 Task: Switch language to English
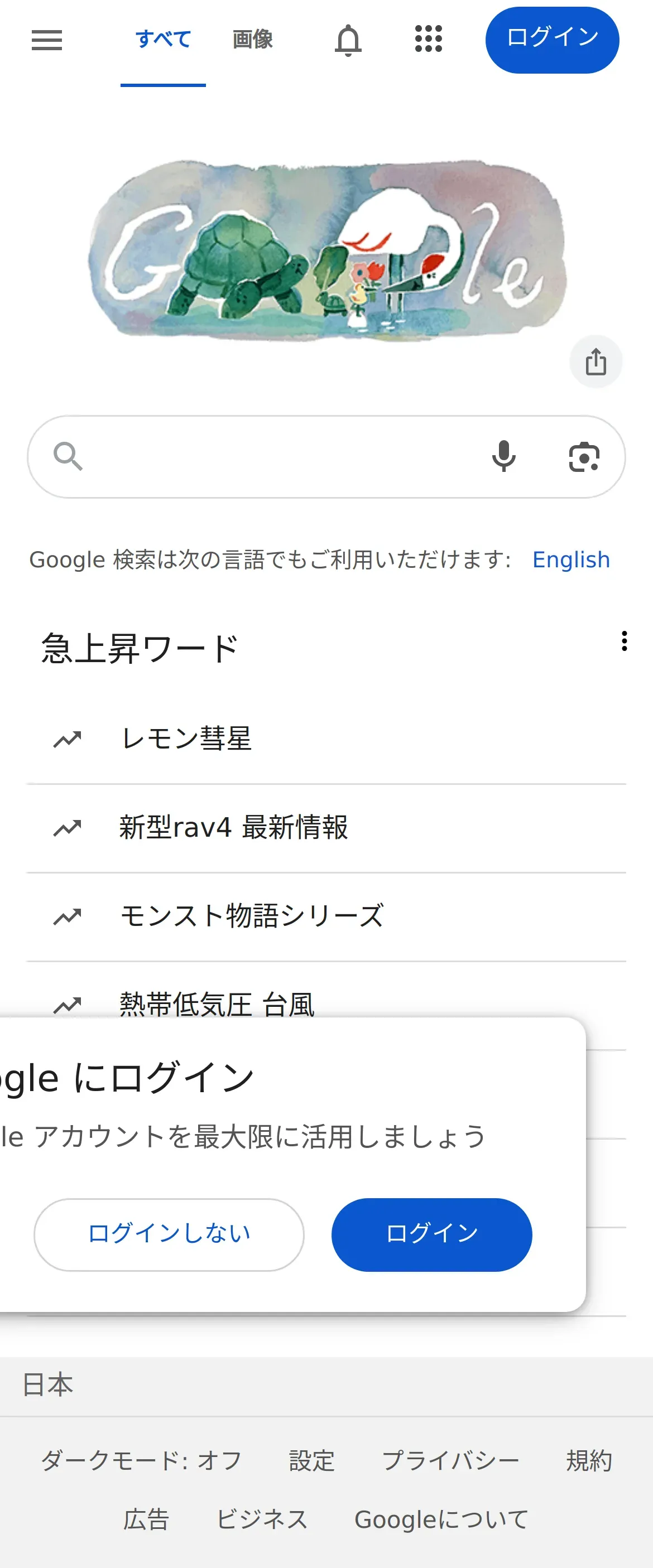click(571, 559)
